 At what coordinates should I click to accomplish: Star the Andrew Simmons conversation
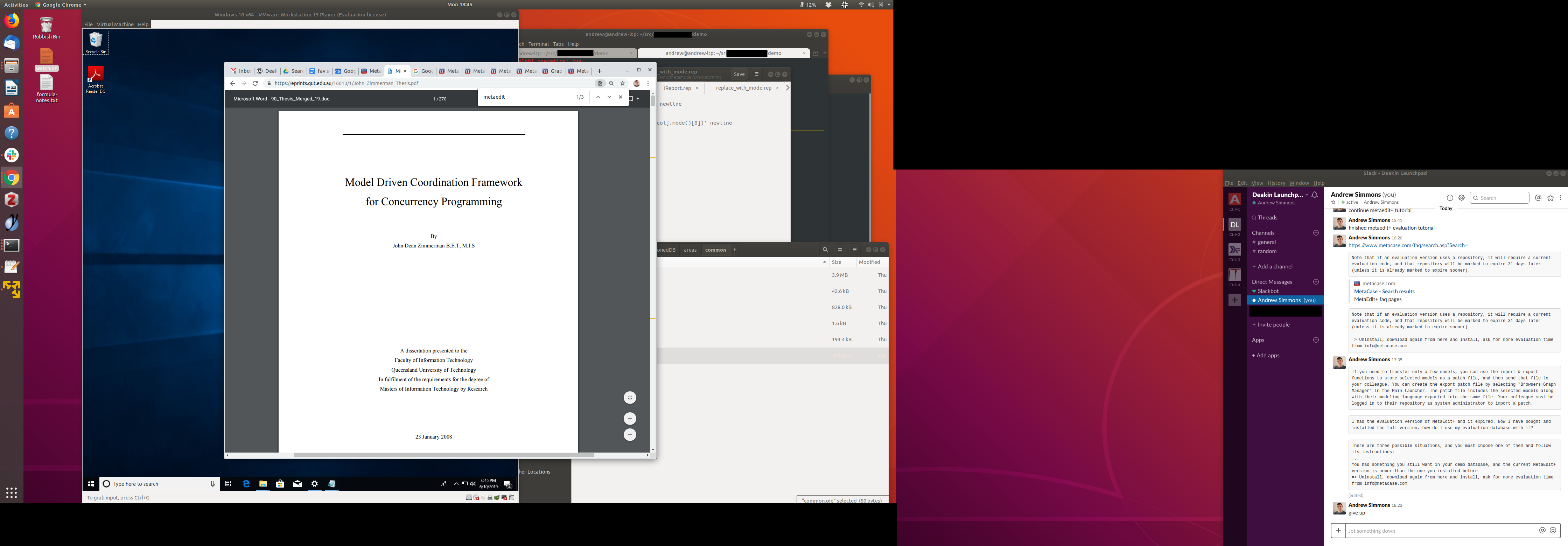tap(1333, 203)
